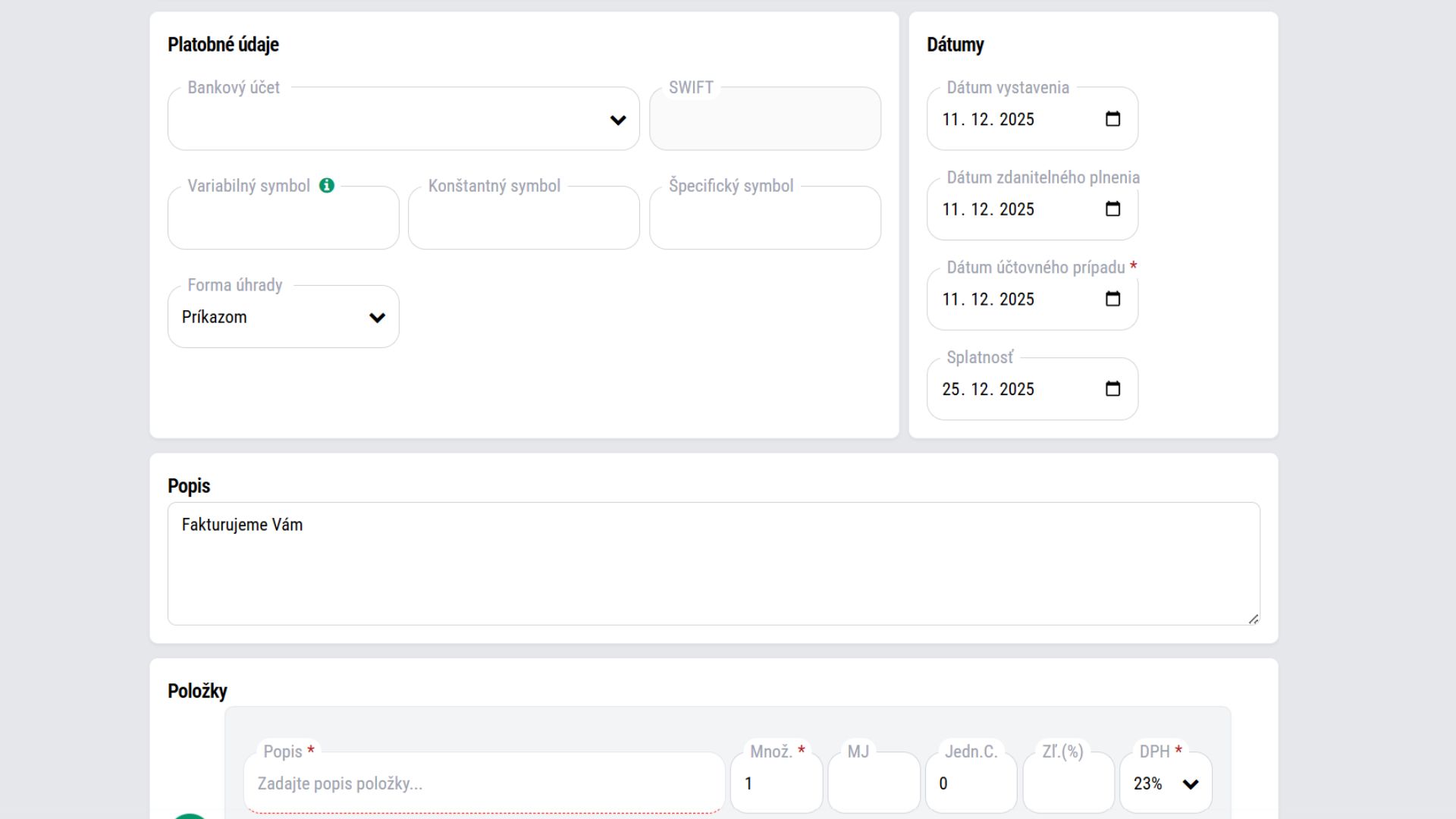
Task: Click the SWIFT field
Action: coord(764,120)
